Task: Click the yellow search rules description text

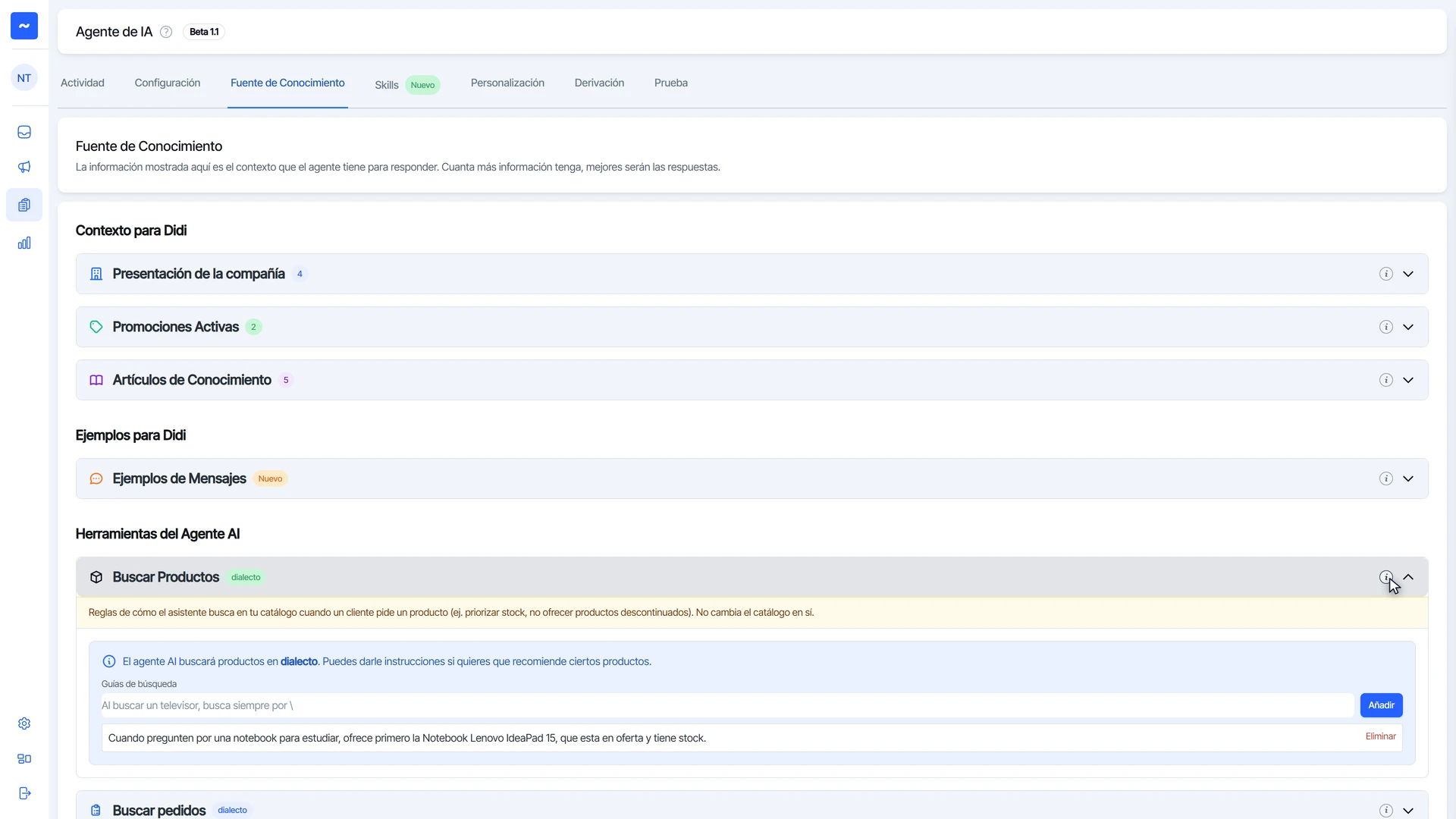Action: pyautogui.click(x=451, y=612)
